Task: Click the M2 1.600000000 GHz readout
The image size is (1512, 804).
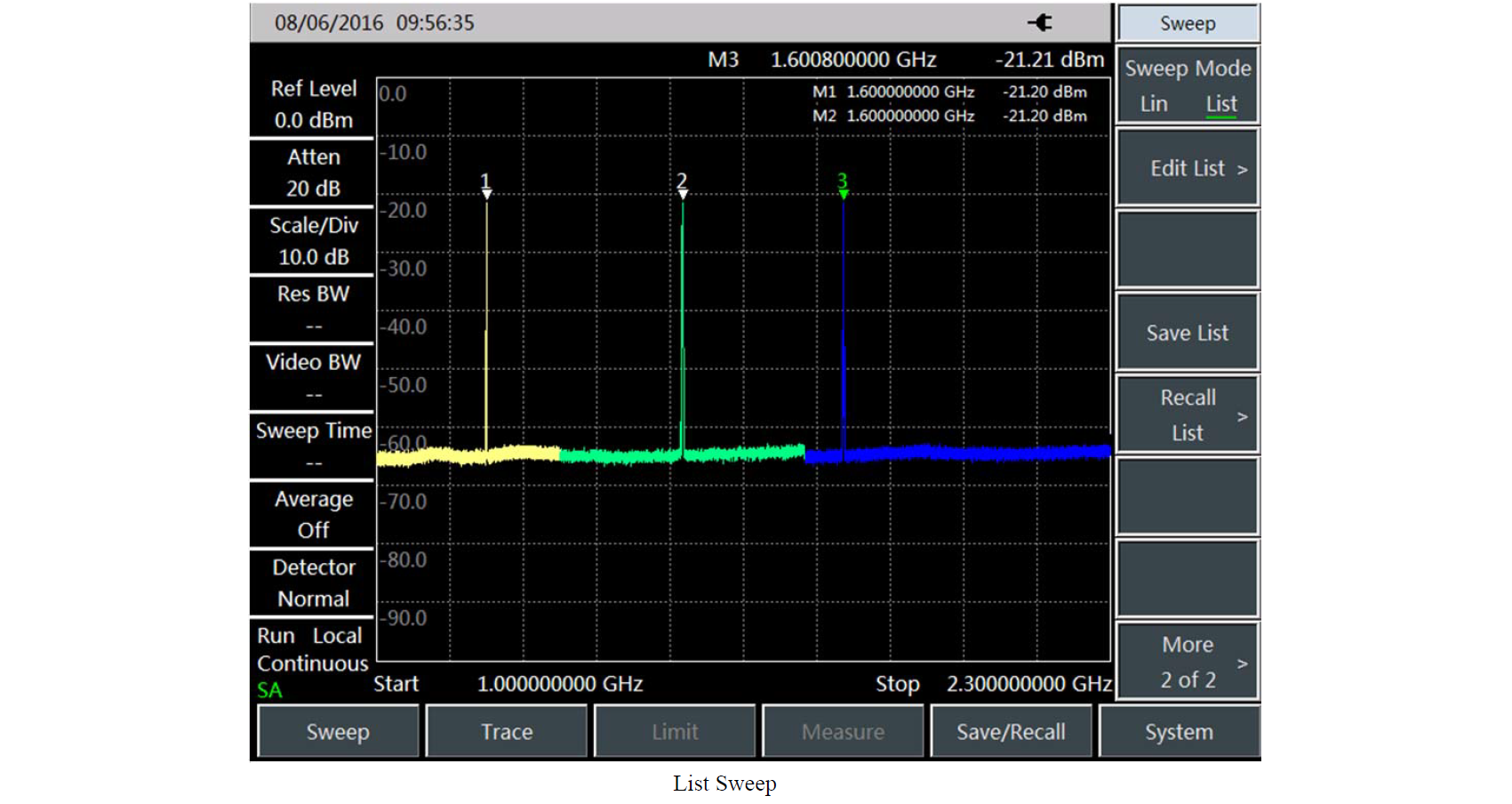Action: pos(893,116)
